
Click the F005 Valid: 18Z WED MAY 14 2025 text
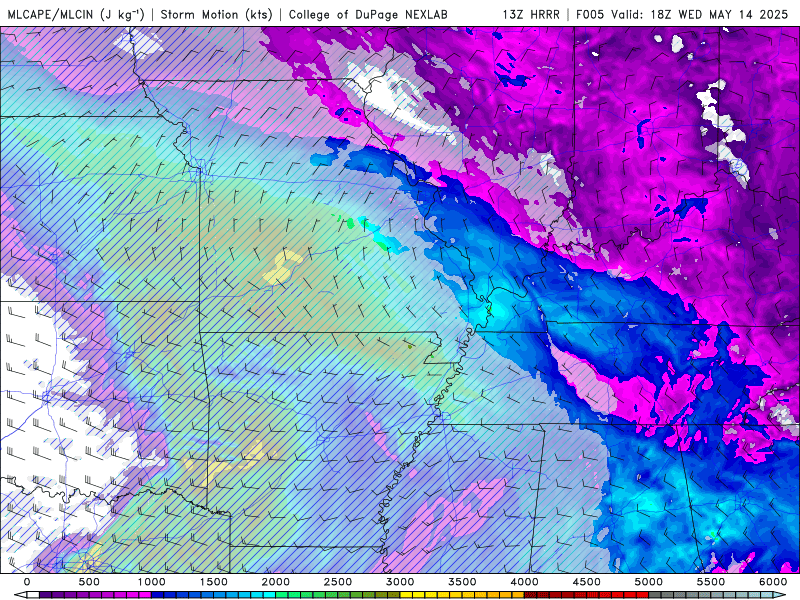682,14
